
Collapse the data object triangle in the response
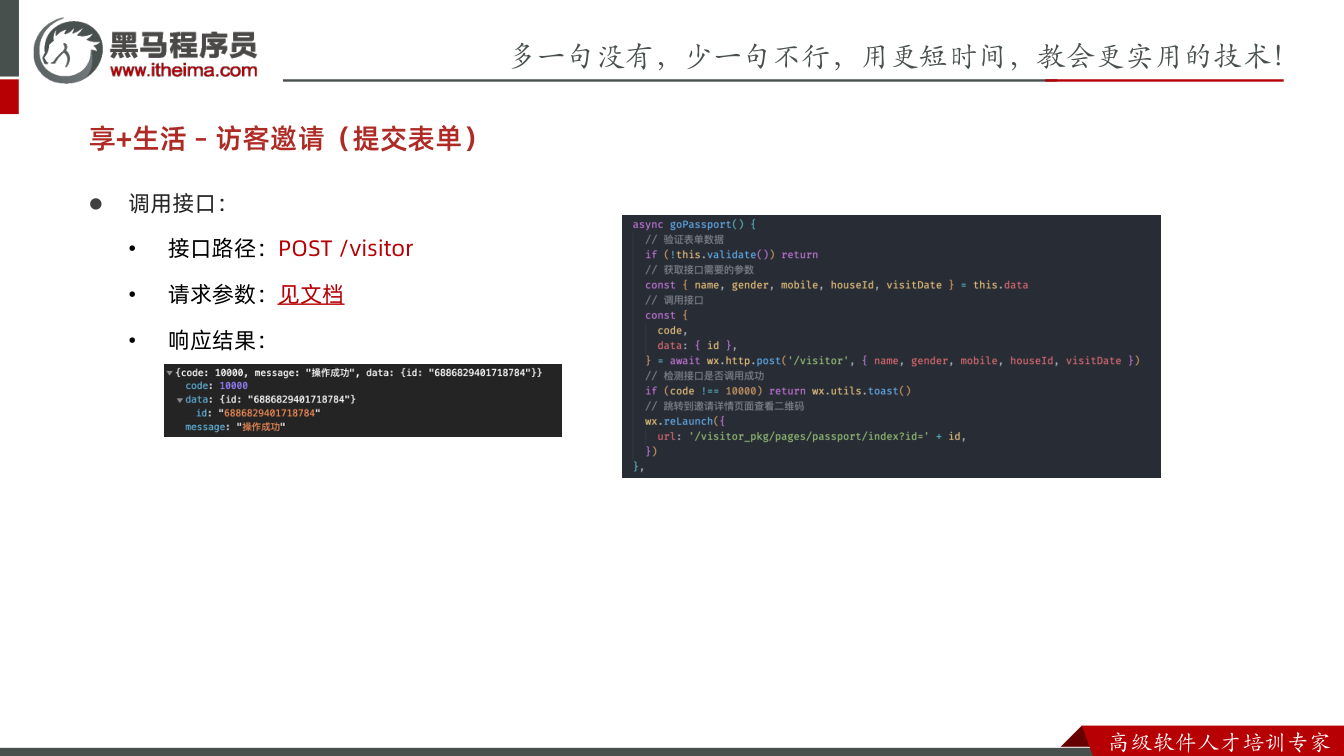(x=180, y=400)
